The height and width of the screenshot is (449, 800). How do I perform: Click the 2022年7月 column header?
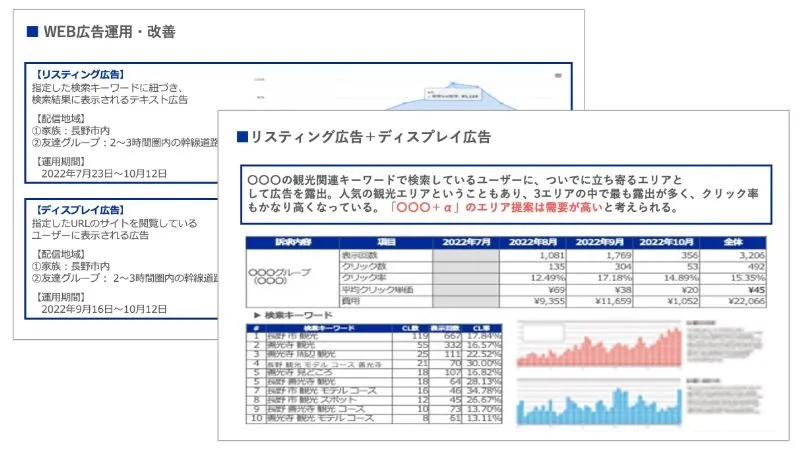click(466, 242)
